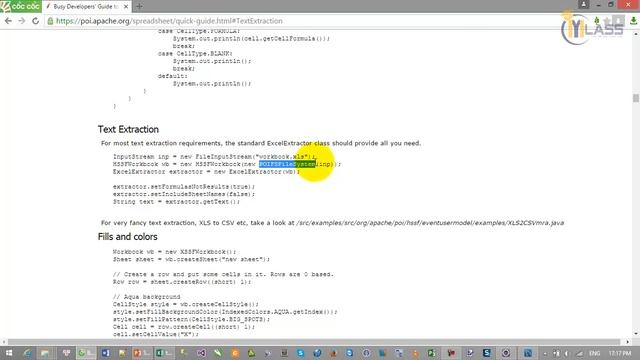Screen dimensions: 640x360
Task: Close the Busy Developers' Guide tab
Action: click(126, 7)
